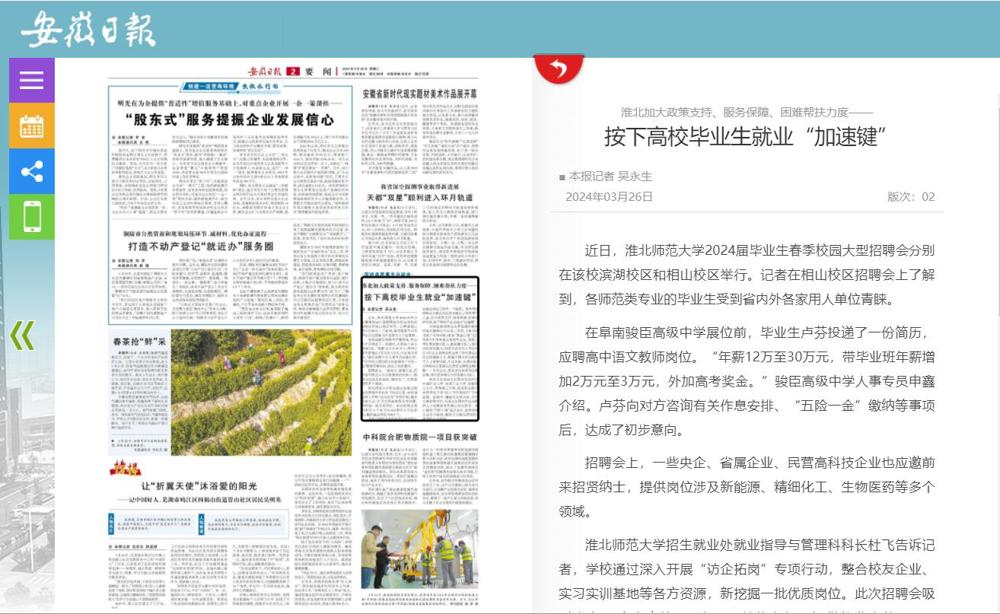Open the purple hamburger menu
Image resolution: width=1000 pixels, height=614 pixels.
coord(32,80)
